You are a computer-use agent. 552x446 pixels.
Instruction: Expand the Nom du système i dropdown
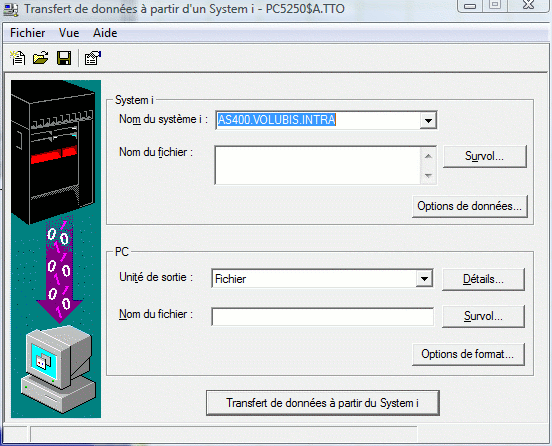pos(428,120)
